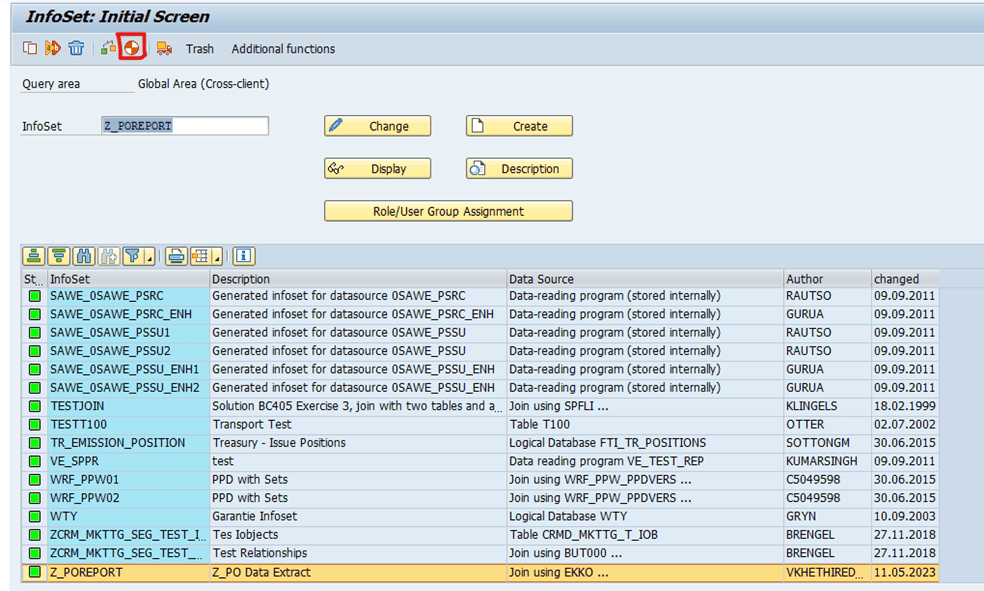This screenshot has width=984, height=591.
Task: Click the Author column header
Action: coord(828,279)
